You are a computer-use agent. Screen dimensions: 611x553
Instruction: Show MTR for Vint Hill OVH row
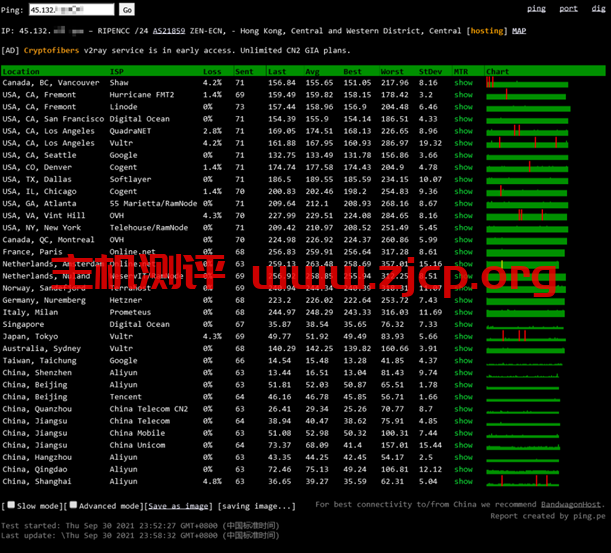463,216
